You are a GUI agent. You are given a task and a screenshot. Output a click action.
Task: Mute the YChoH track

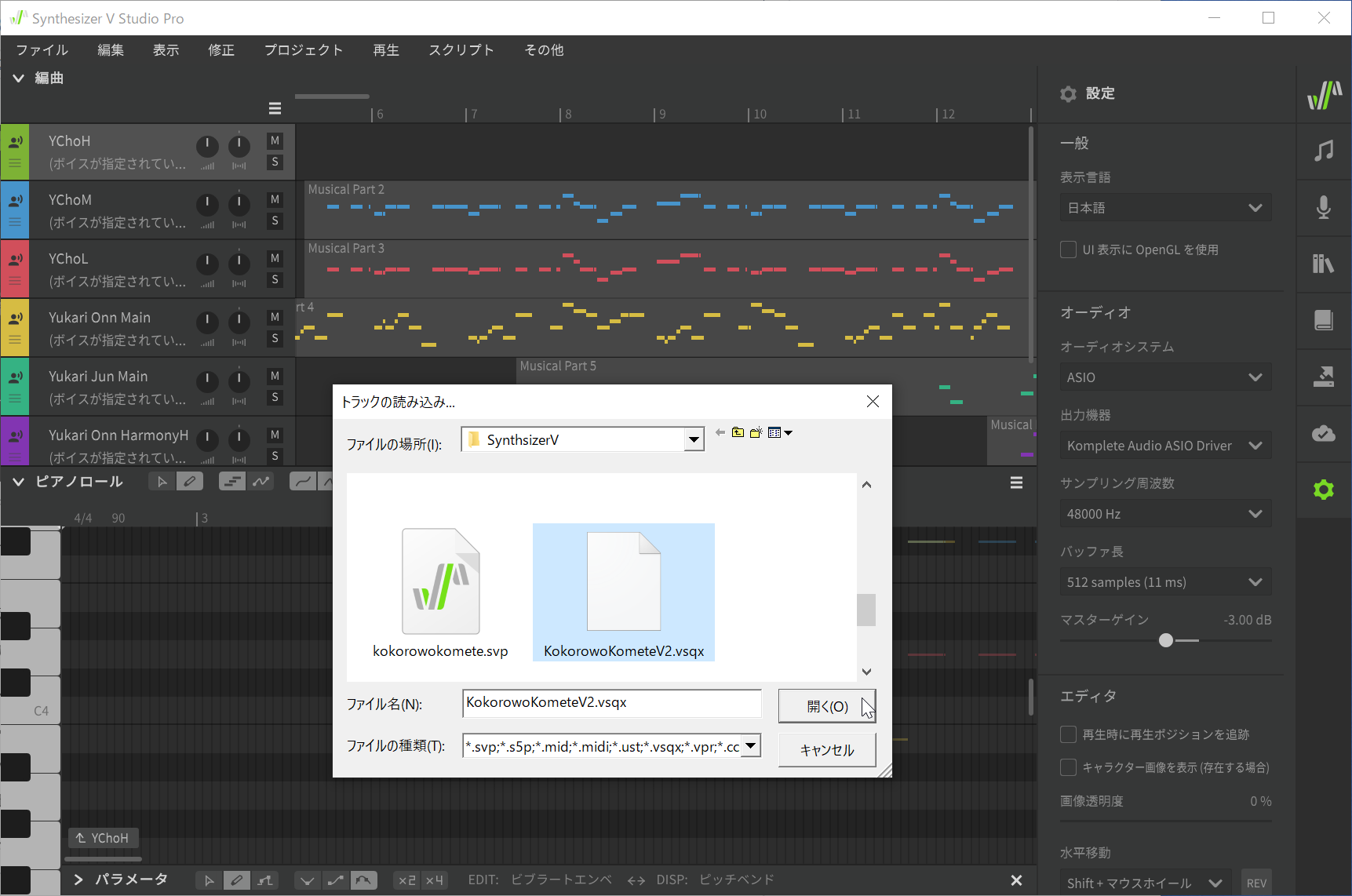(x=275, y=140)
